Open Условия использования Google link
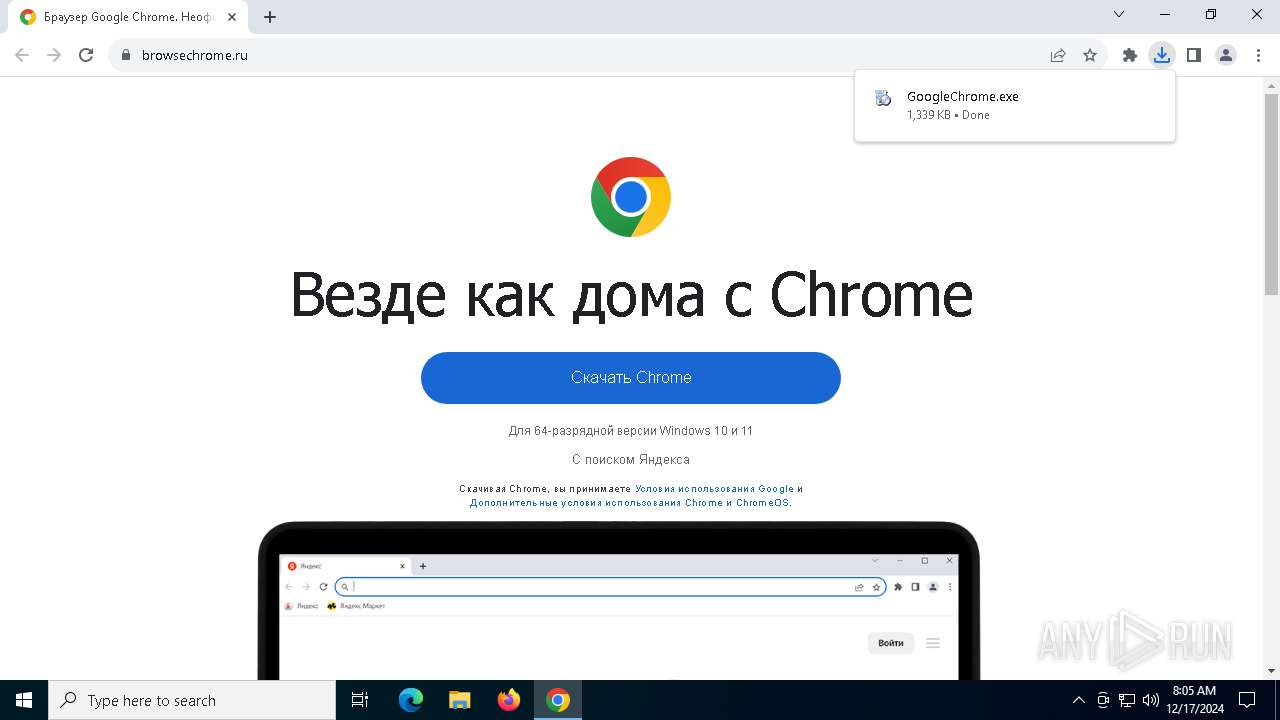The height and width of the screenshot is (720, 1280). click(x=714, y=489)
